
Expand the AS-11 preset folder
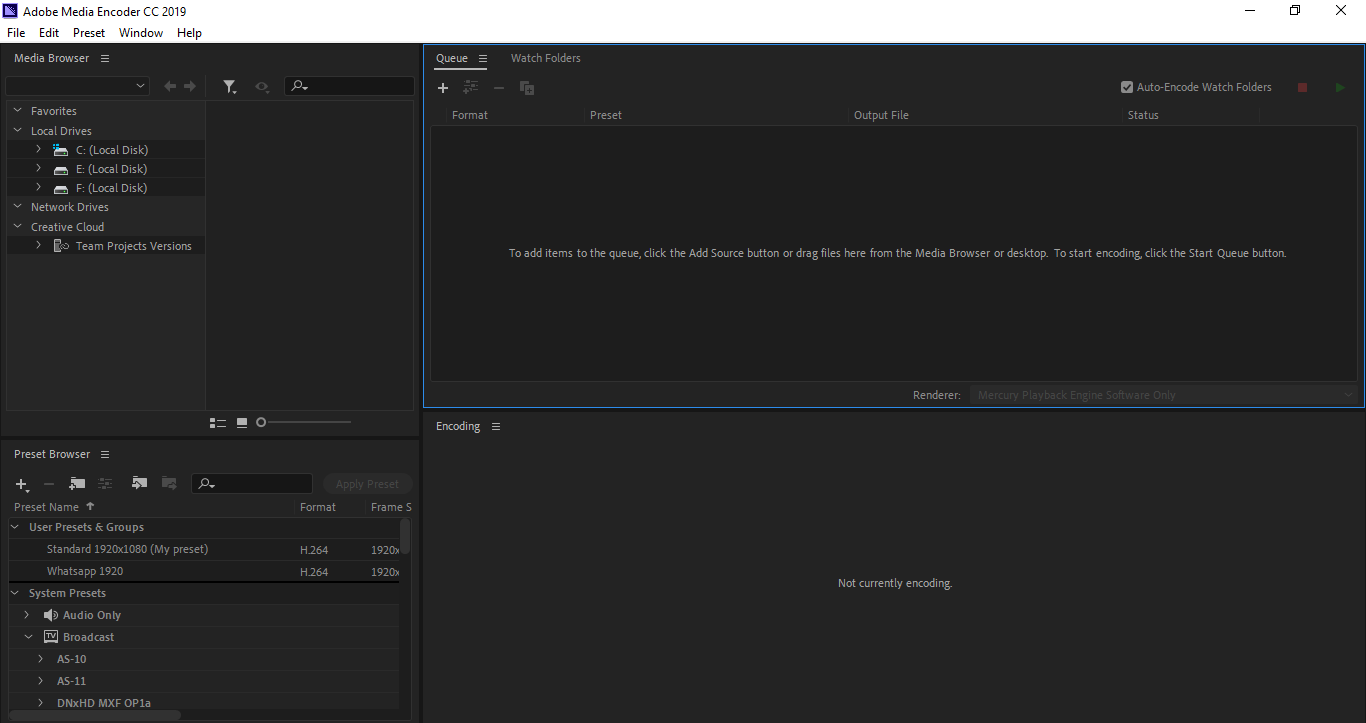pos(41,681)
